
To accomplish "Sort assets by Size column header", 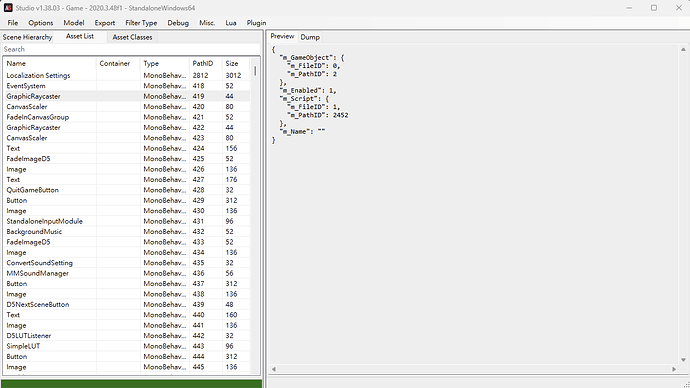I will coord(236,63).
